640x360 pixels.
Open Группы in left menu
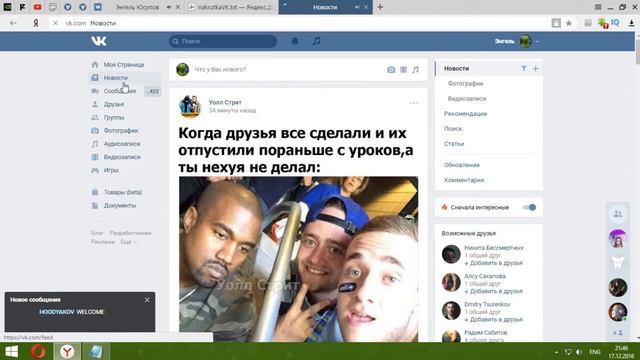[x=114, y=117]
